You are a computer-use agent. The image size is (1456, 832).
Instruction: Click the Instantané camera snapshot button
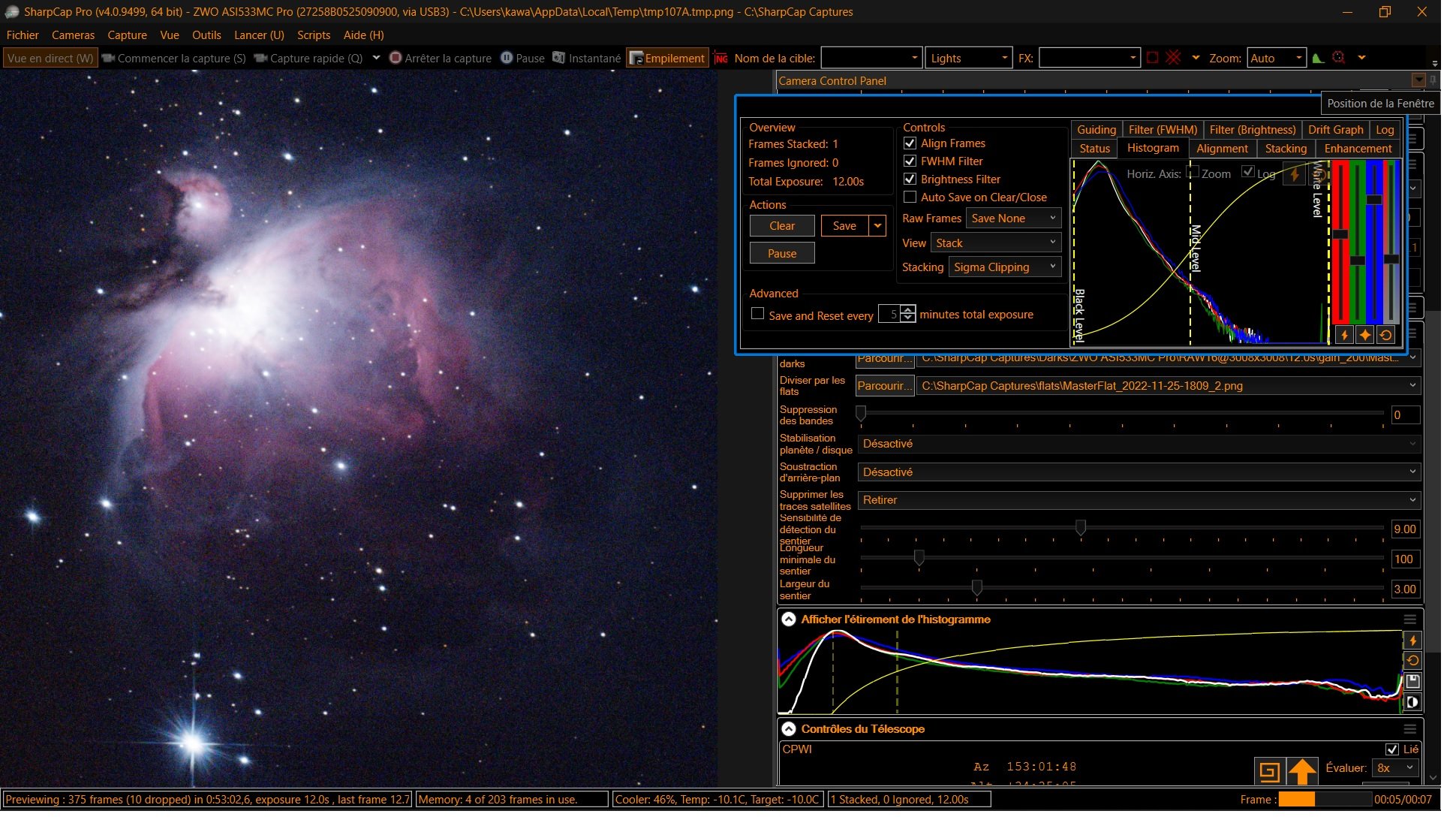click(587, 58)
